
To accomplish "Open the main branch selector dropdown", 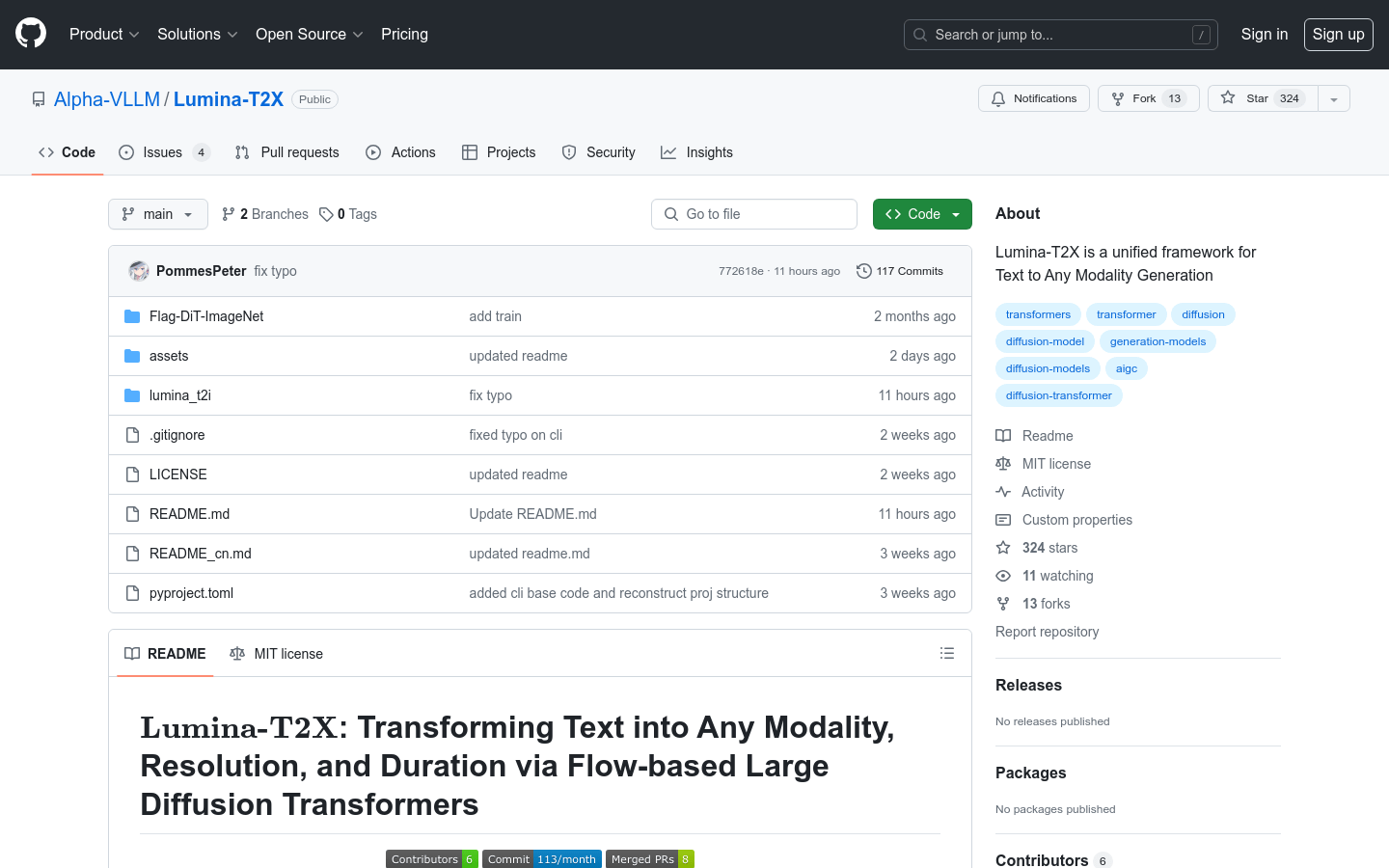I will 158,214.
